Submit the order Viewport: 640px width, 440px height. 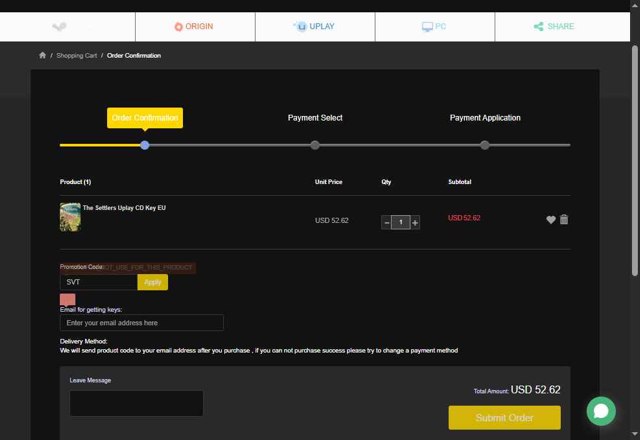504,418
